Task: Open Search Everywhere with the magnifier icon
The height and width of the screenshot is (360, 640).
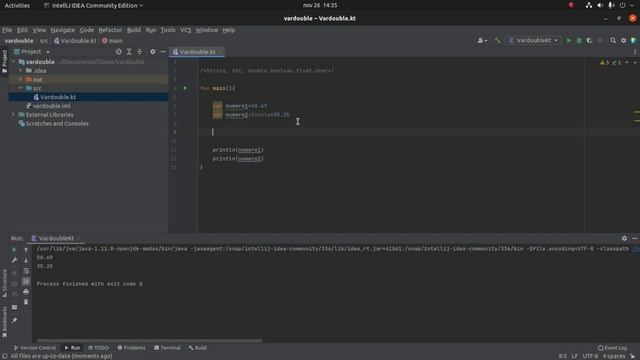Action: pos(613,40)
